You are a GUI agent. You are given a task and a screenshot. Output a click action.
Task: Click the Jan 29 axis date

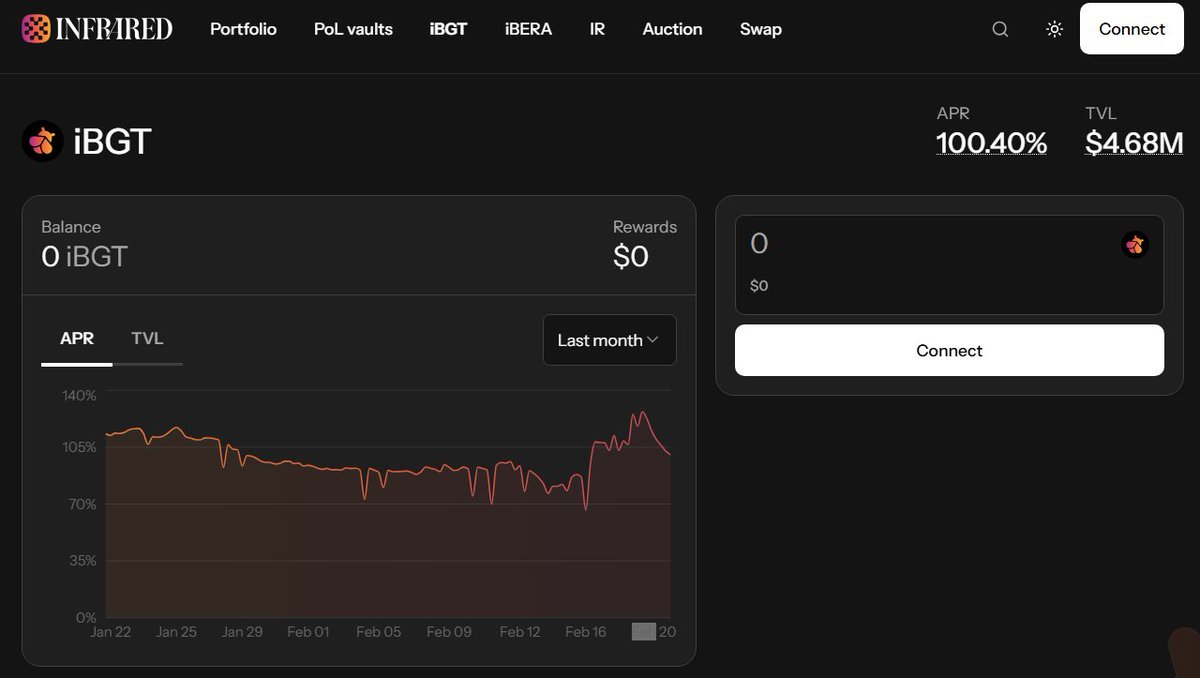[x=241, y=632]
